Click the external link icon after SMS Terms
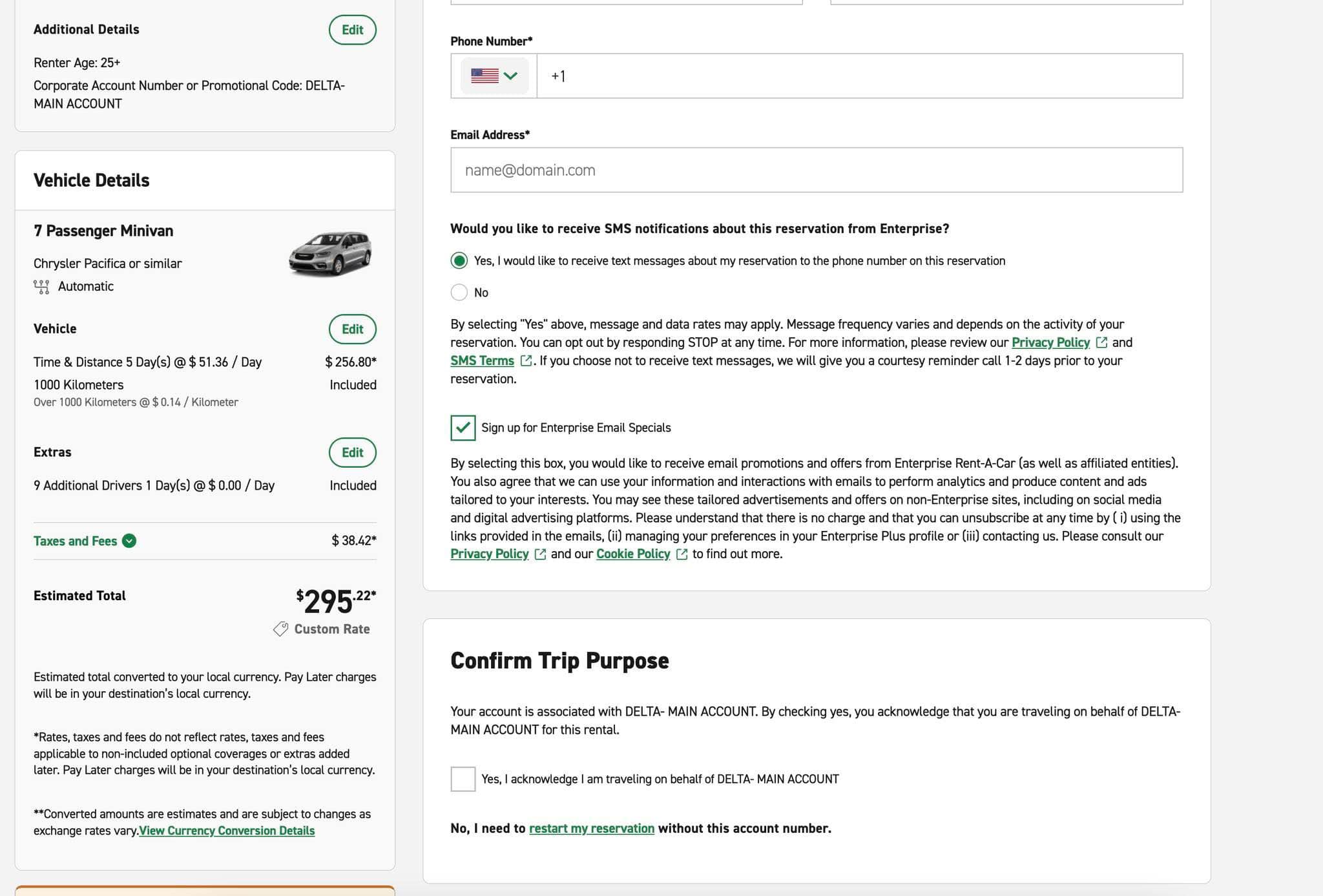Viewport: 1323px width, 896px height. tap(526, 360)
